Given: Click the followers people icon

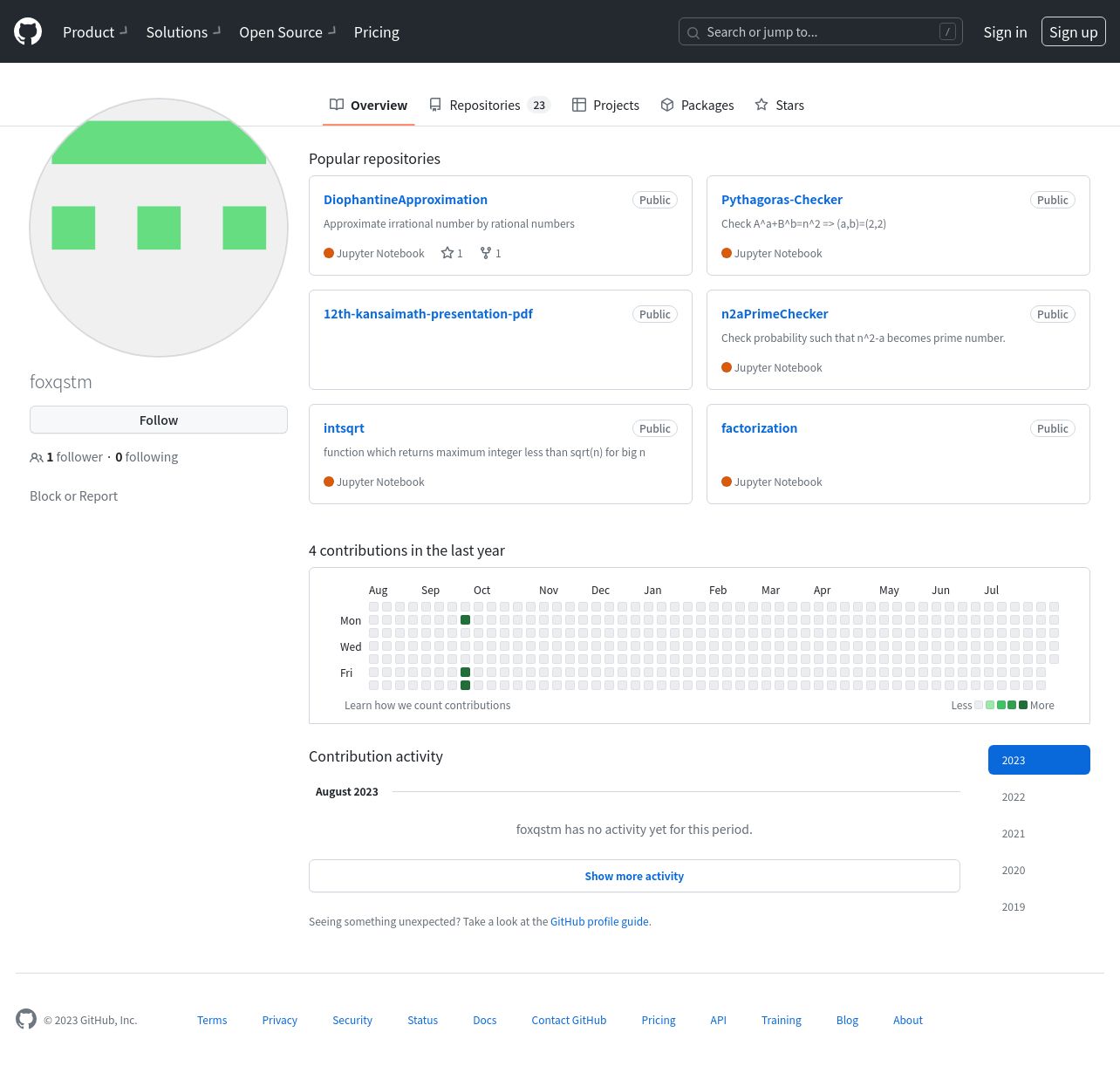Looking at the screenshot, I should pos(37,457).
